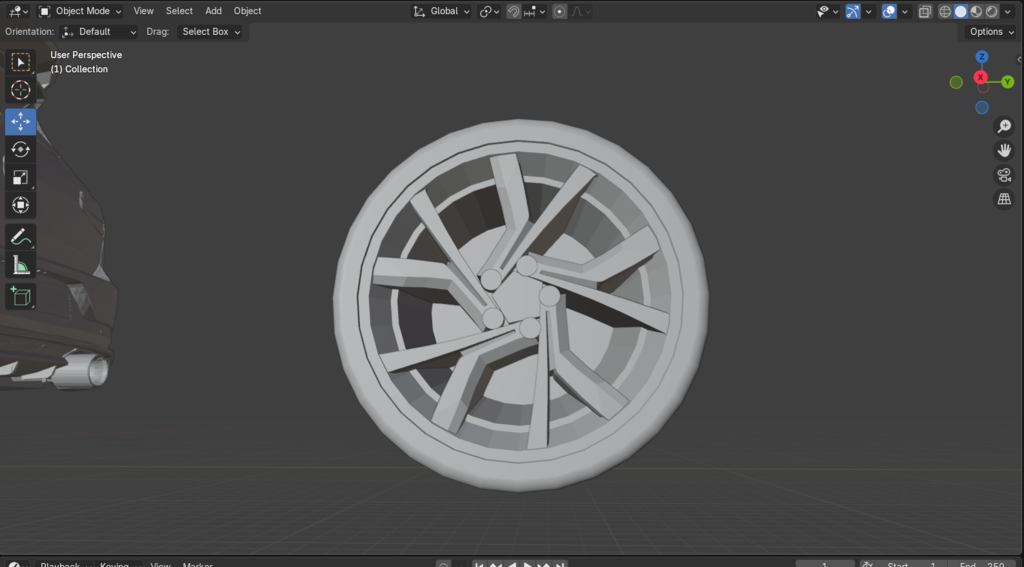1024x567 pixels.
Task: Toggle X-ray view
Action: [925, 11]
